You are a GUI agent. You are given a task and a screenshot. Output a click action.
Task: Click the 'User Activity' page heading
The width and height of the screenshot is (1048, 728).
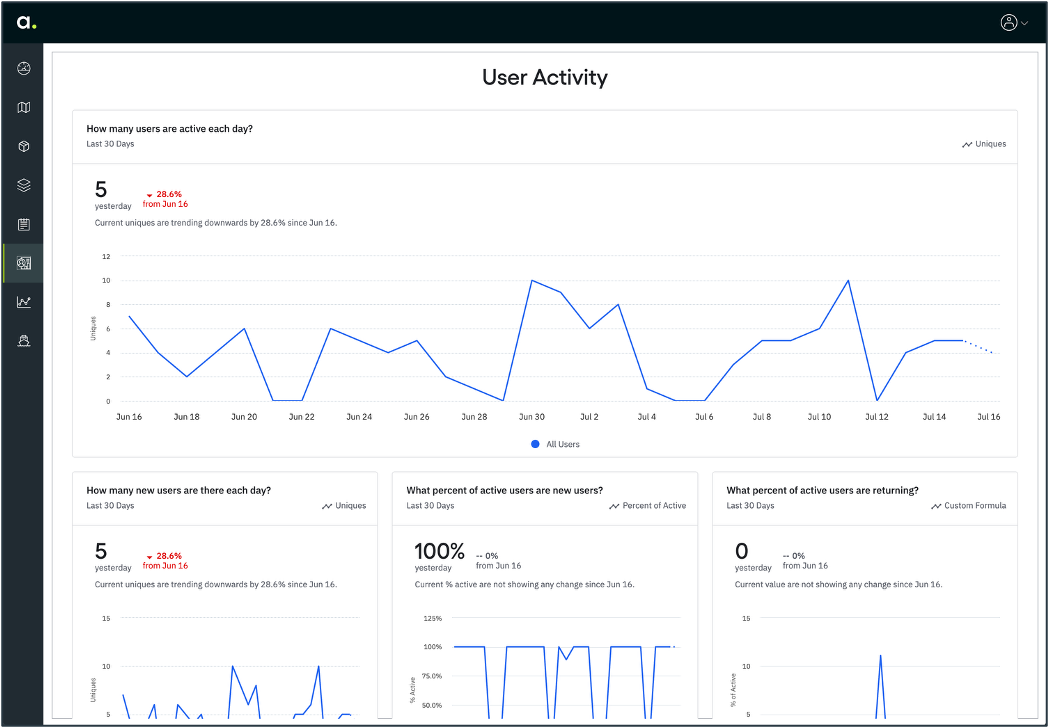point(545,78)
